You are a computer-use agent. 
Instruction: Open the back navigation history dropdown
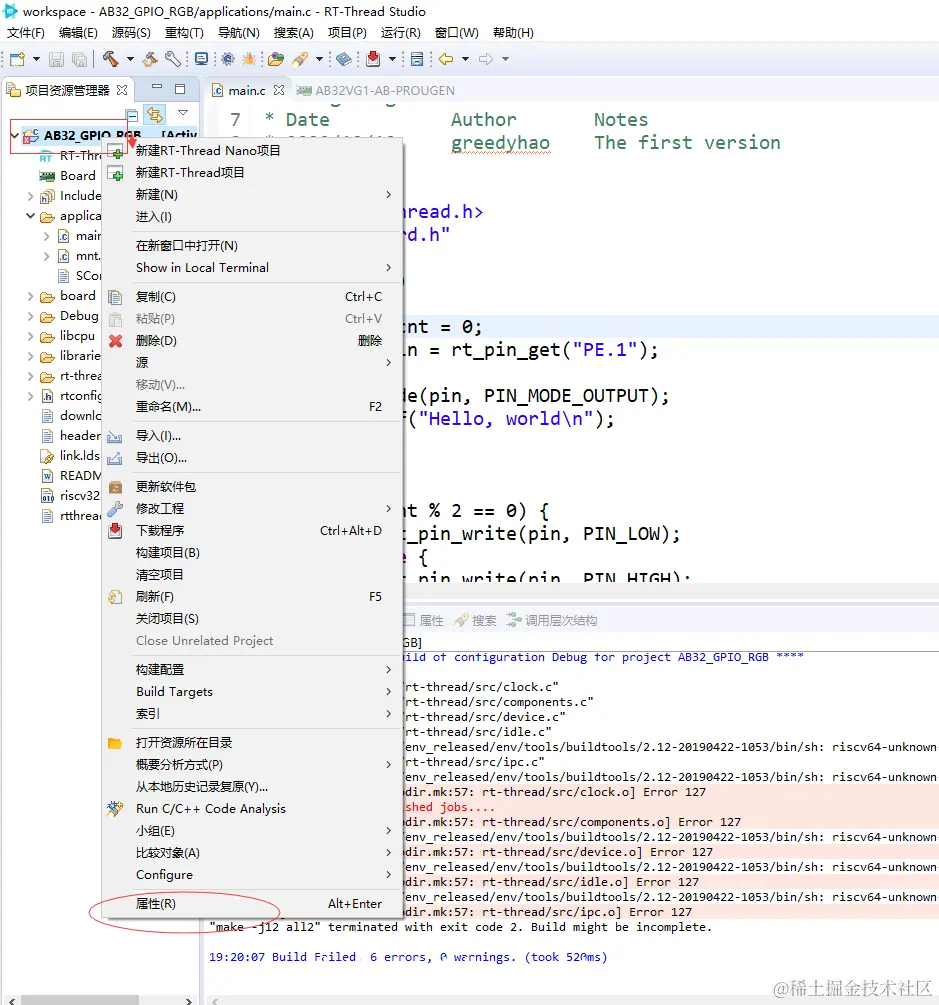[465, 59]
